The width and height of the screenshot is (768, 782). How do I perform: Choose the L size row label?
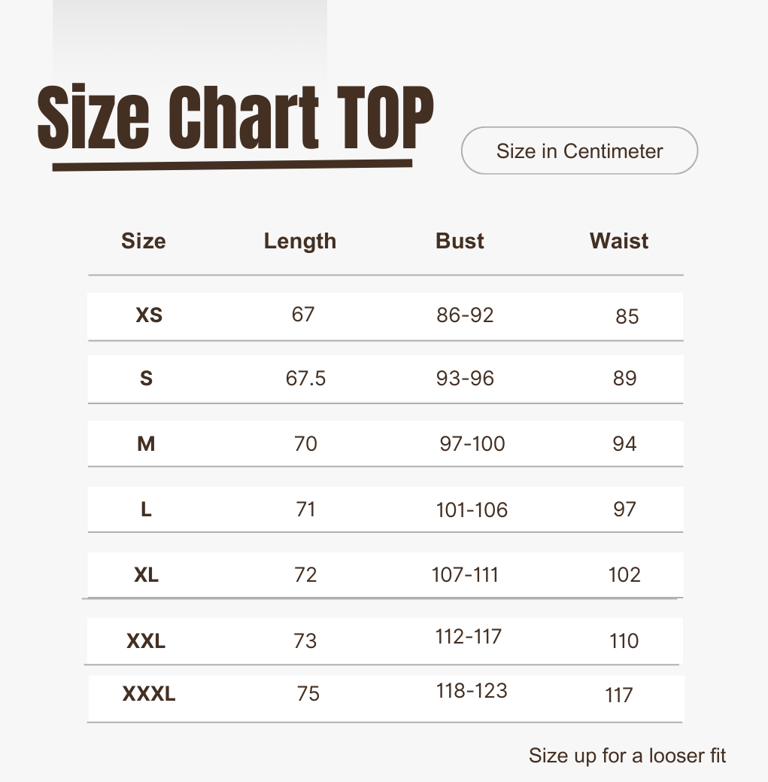pos(146,509)
